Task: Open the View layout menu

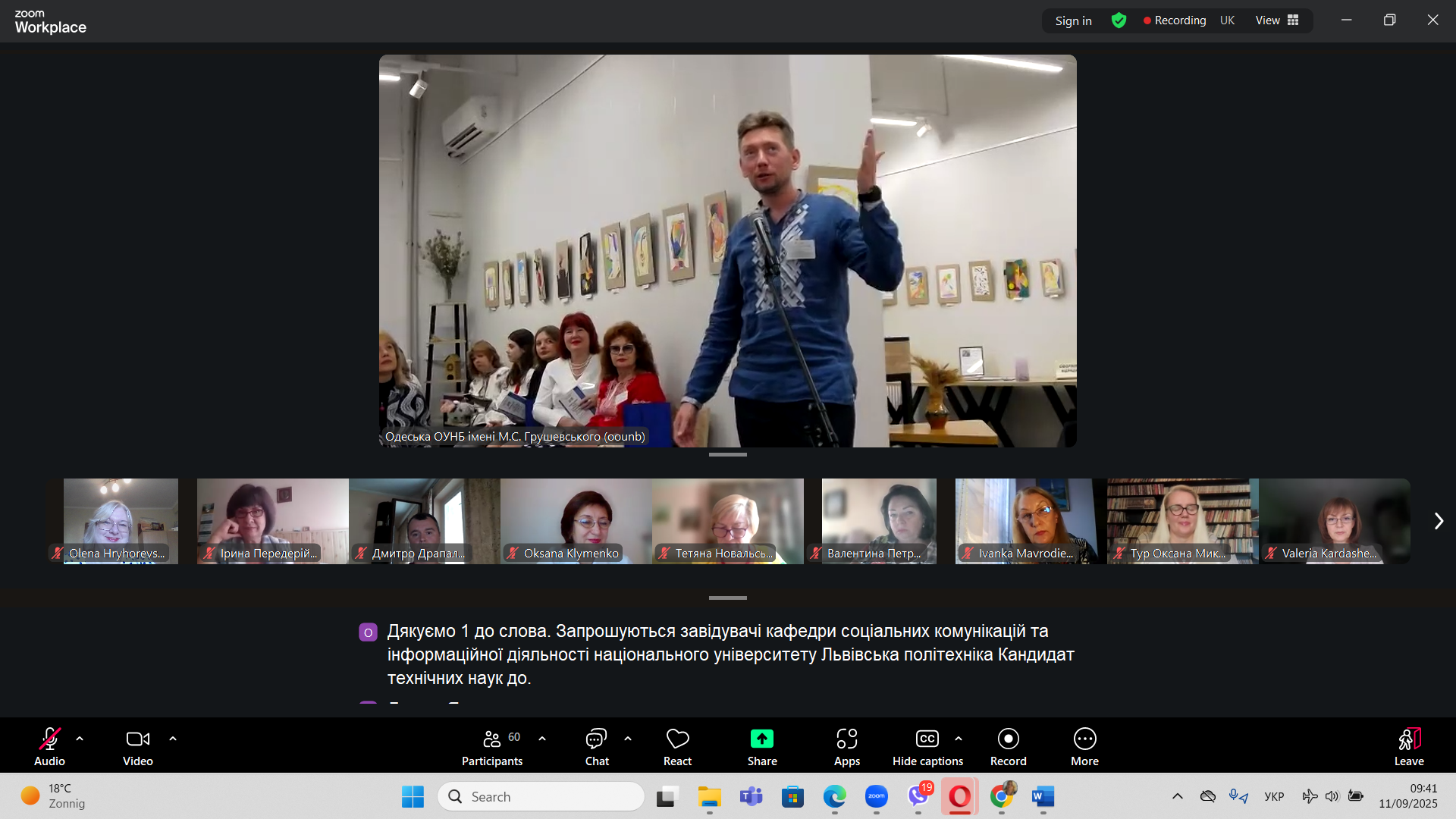Action: [1277, 20]
